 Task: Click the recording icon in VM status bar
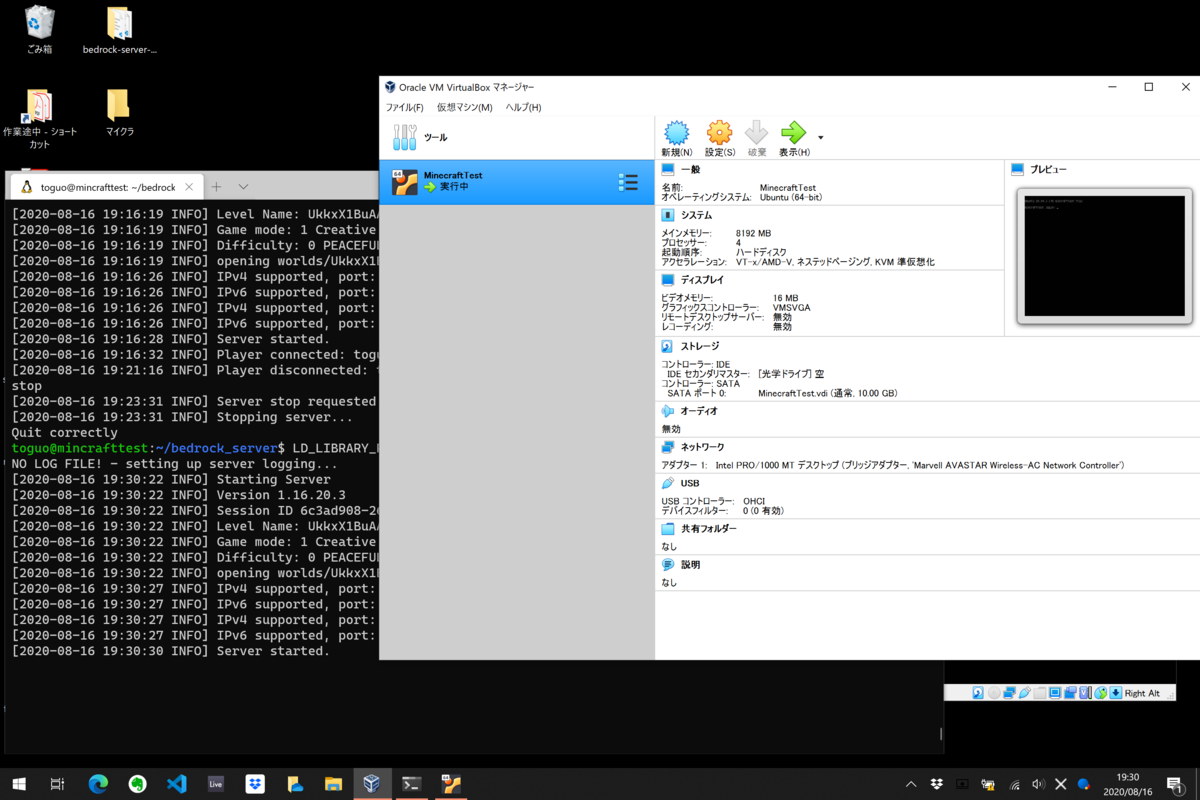click(x=1070, y=693)
